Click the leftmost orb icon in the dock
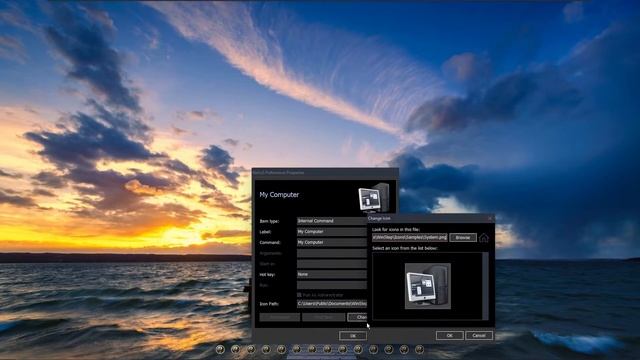The height and width of the screenshot is (360, 640). tap(220, 349)
